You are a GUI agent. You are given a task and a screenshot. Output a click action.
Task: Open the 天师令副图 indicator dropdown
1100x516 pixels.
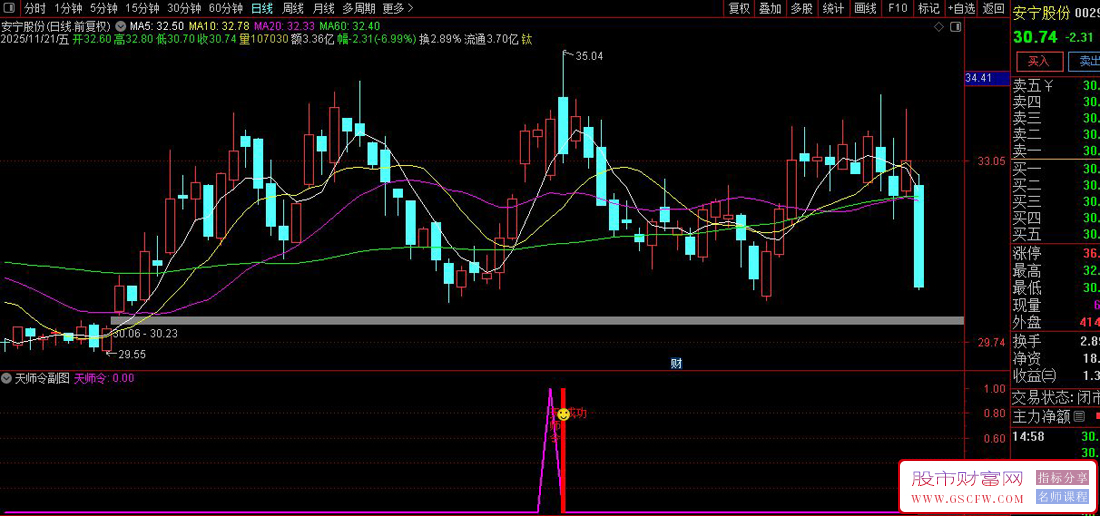[x=7, y=379]
